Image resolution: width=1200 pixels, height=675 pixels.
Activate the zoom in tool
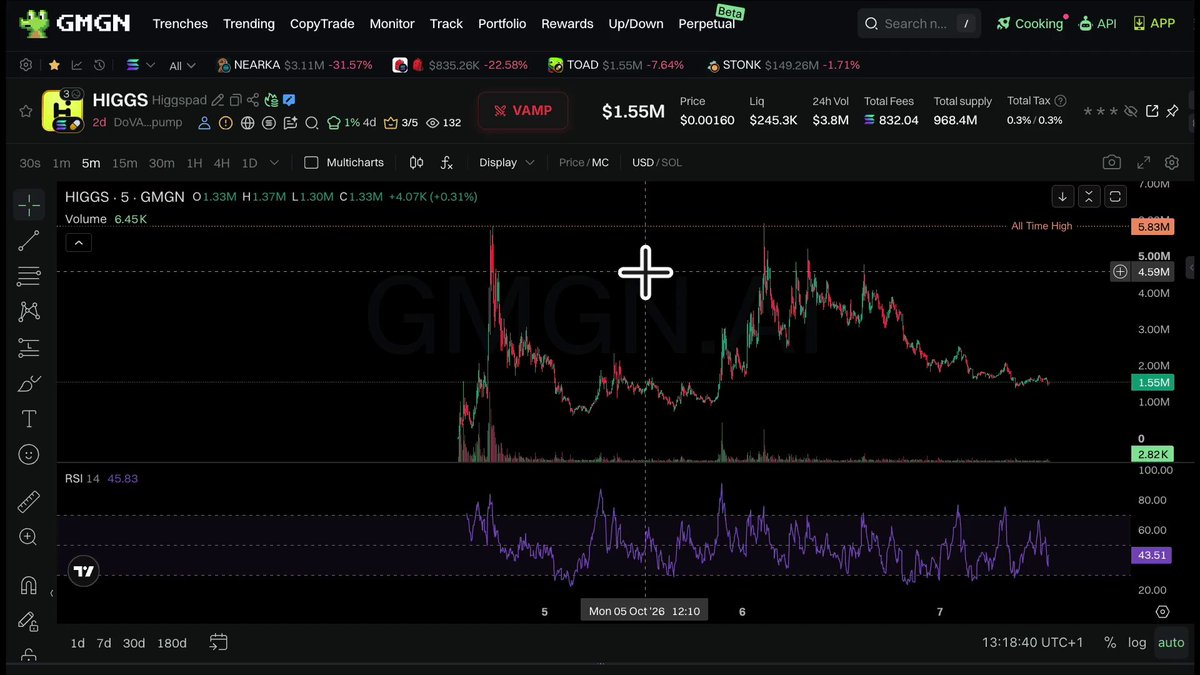tap(29, 537)
